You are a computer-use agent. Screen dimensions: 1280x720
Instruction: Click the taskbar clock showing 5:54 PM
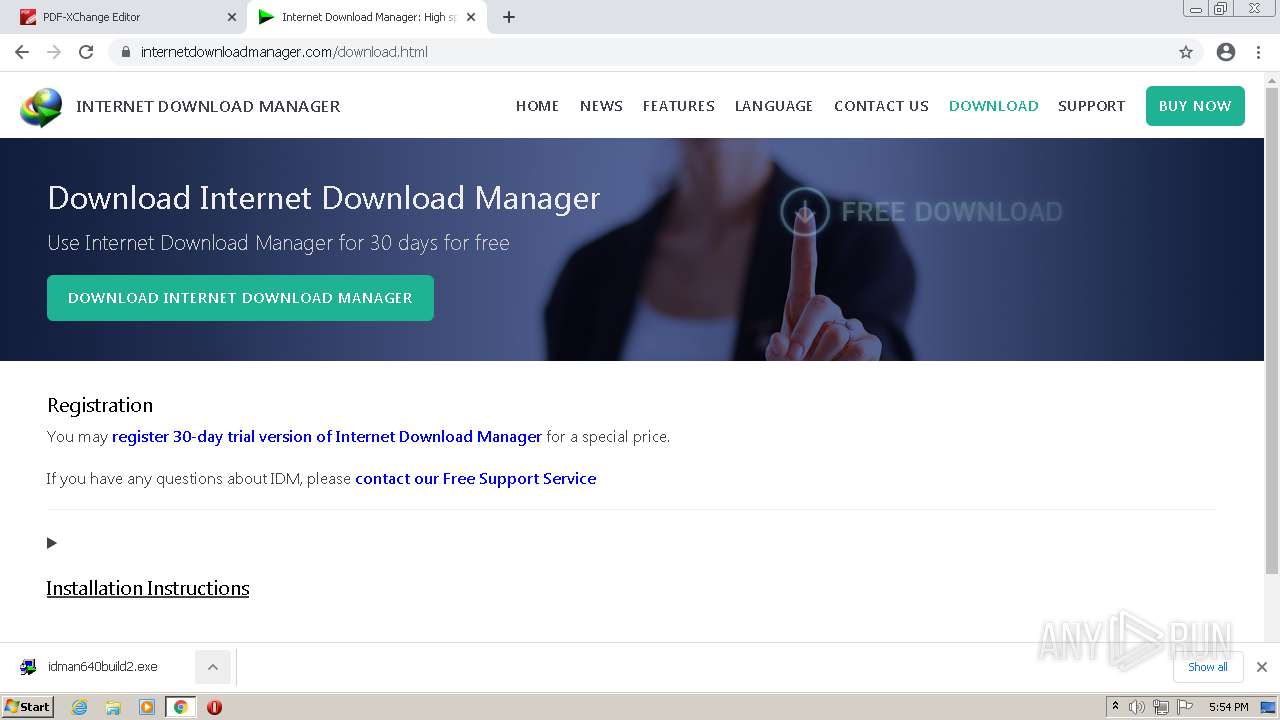[x=1228, y=707]
